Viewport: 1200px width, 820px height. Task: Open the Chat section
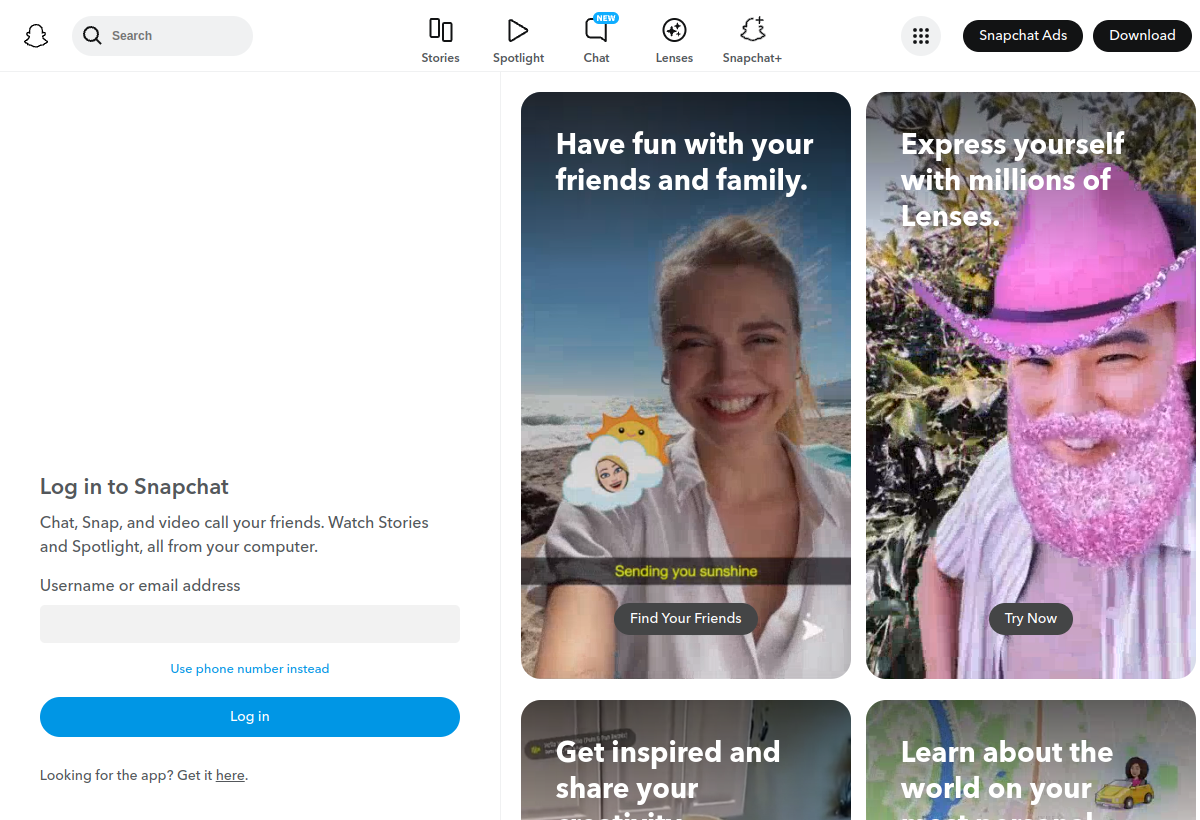click(597, 41)
